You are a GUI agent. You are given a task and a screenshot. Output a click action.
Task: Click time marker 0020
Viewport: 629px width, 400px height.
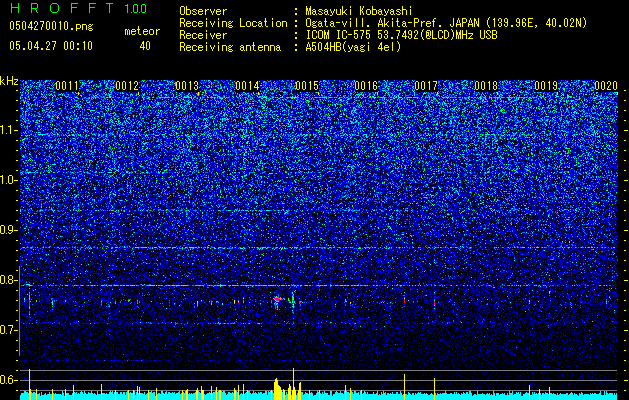coord(606,86)
